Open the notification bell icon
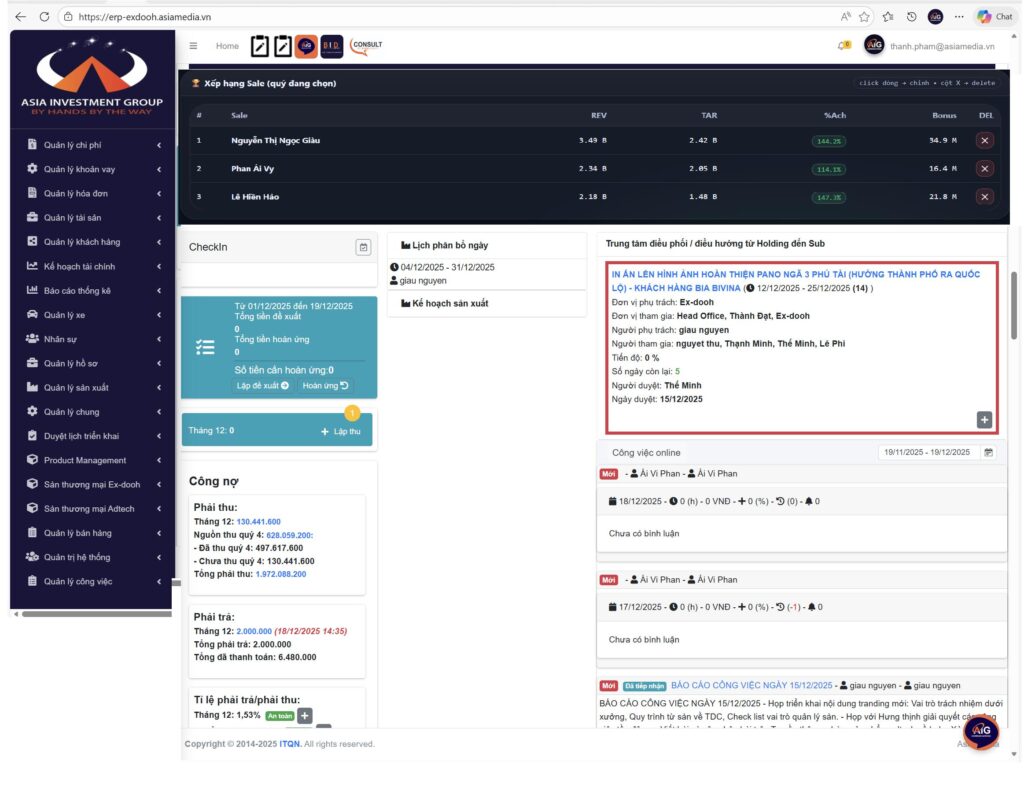The width and height of the screenshot is (1024, 794). point(843,46)
